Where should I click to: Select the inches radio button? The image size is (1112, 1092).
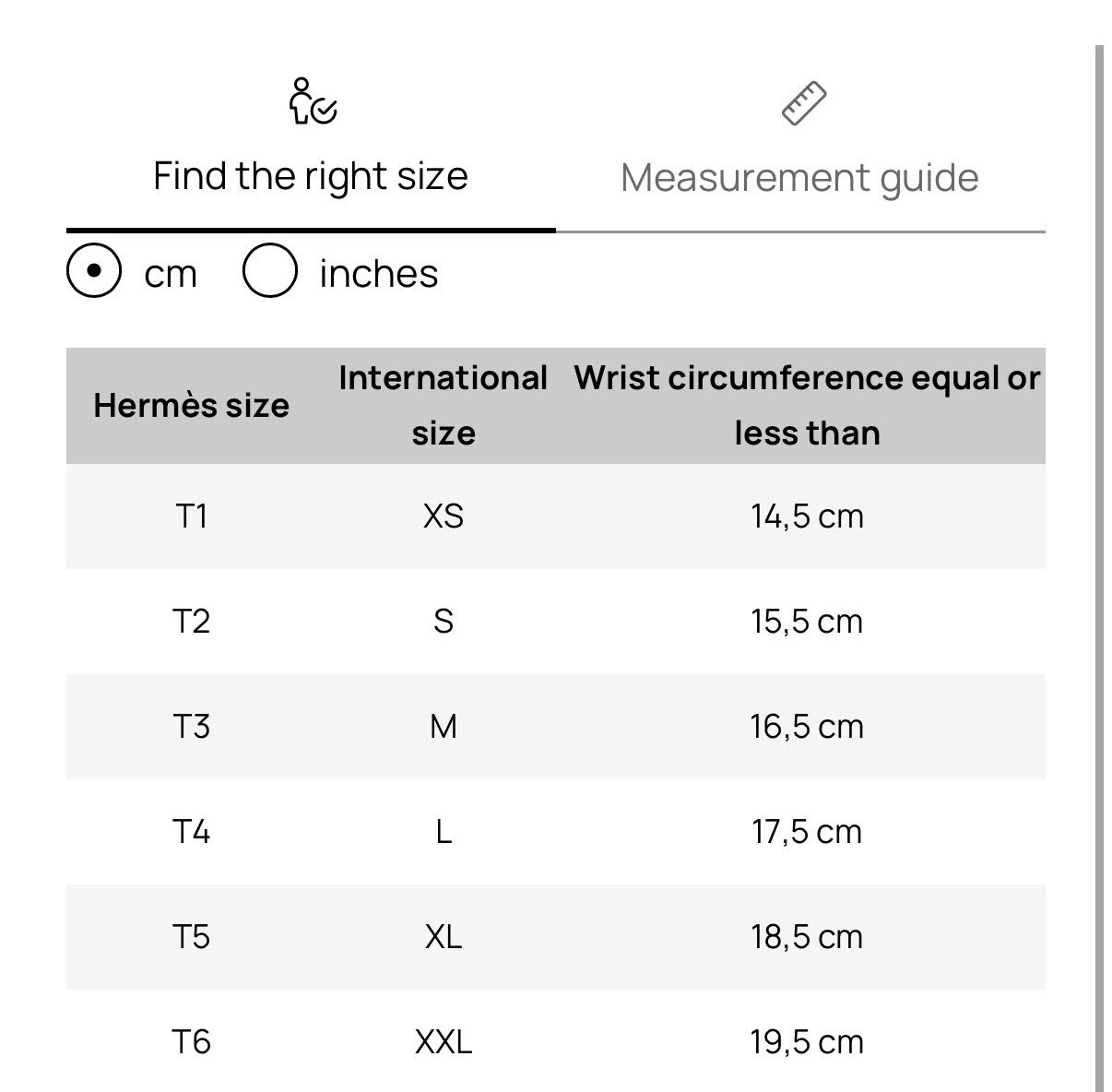269,271
